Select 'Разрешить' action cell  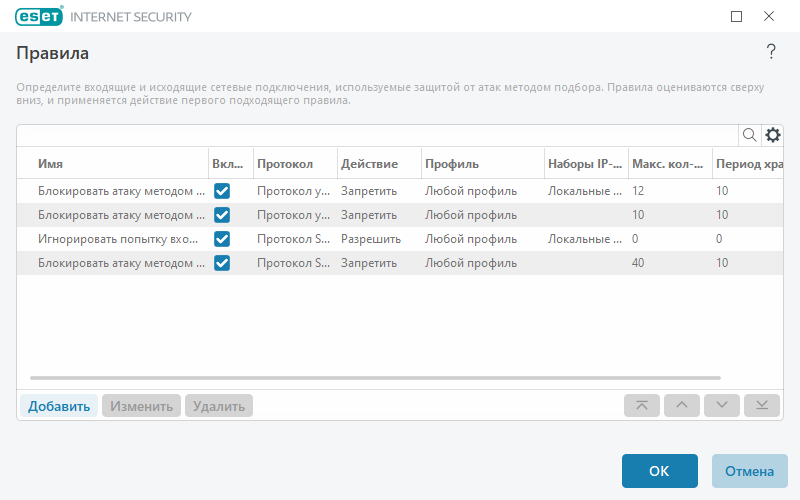click(371, 239)
